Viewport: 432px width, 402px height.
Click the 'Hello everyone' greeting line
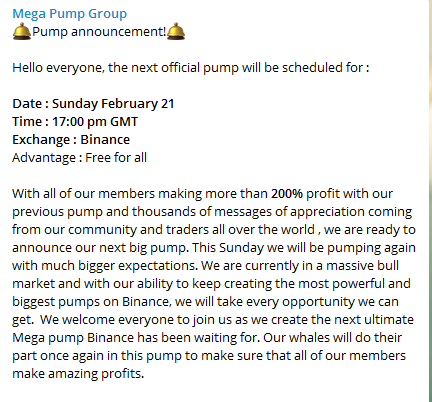(191, 68)
